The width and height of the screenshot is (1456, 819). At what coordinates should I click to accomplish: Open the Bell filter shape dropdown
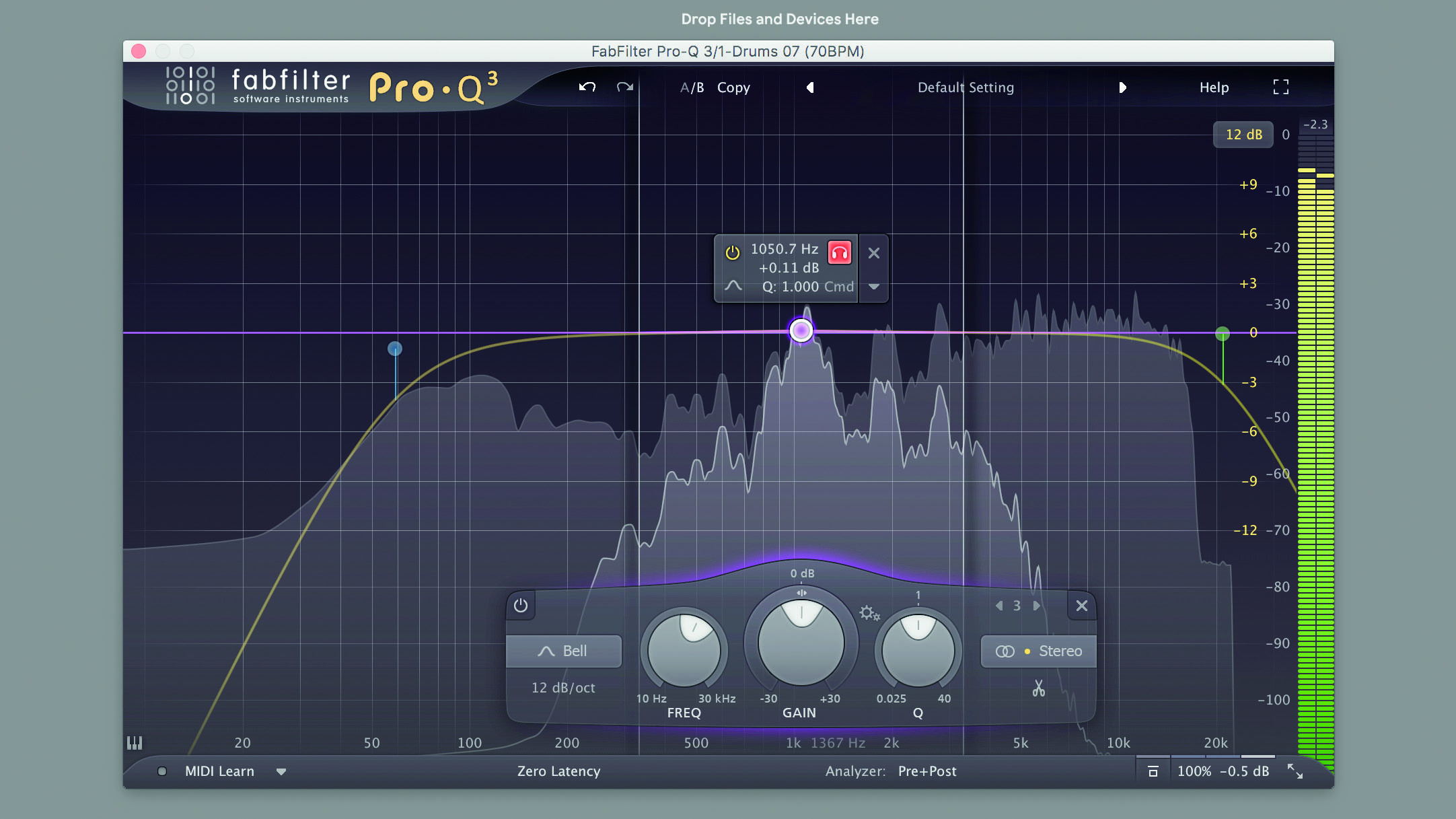tap(564, 651)
